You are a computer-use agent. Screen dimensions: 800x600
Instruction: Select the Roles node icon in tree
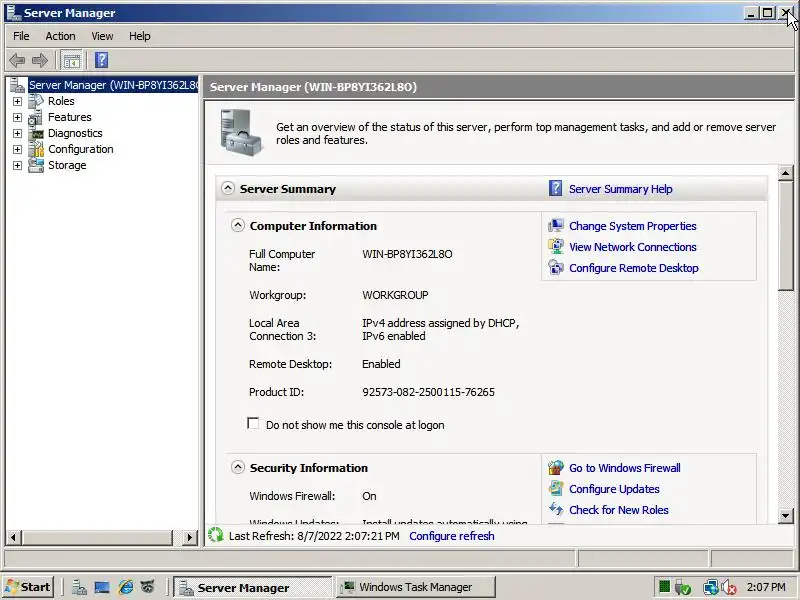coord(36,101)
